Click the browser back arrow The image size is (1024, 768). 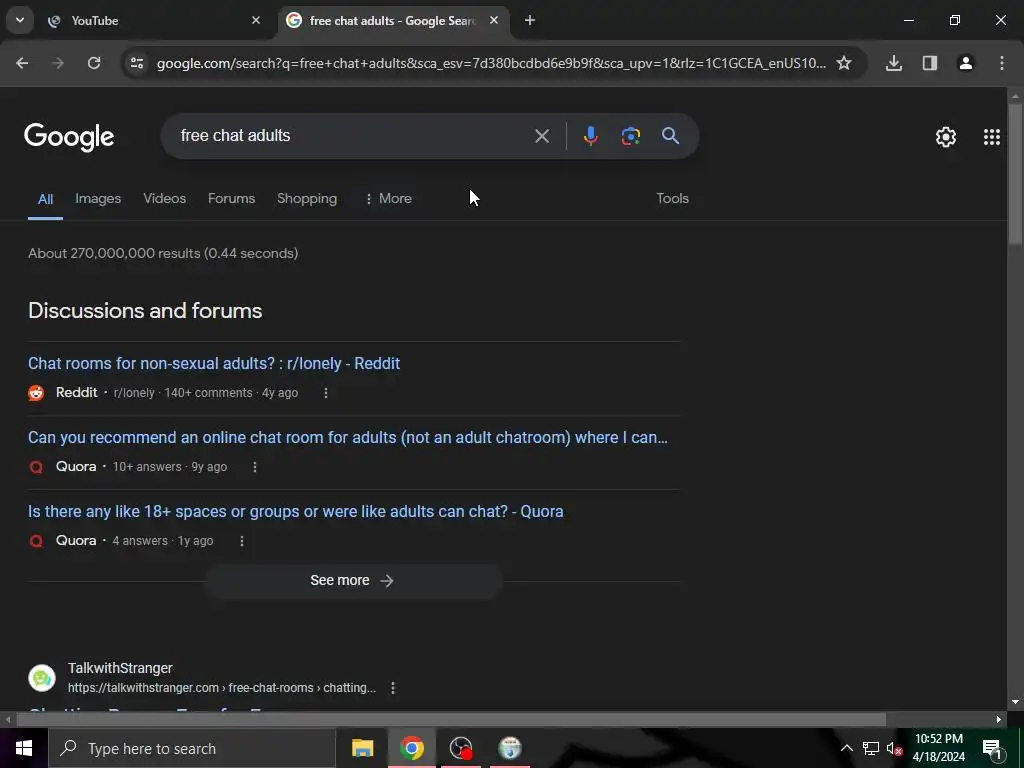22,63
